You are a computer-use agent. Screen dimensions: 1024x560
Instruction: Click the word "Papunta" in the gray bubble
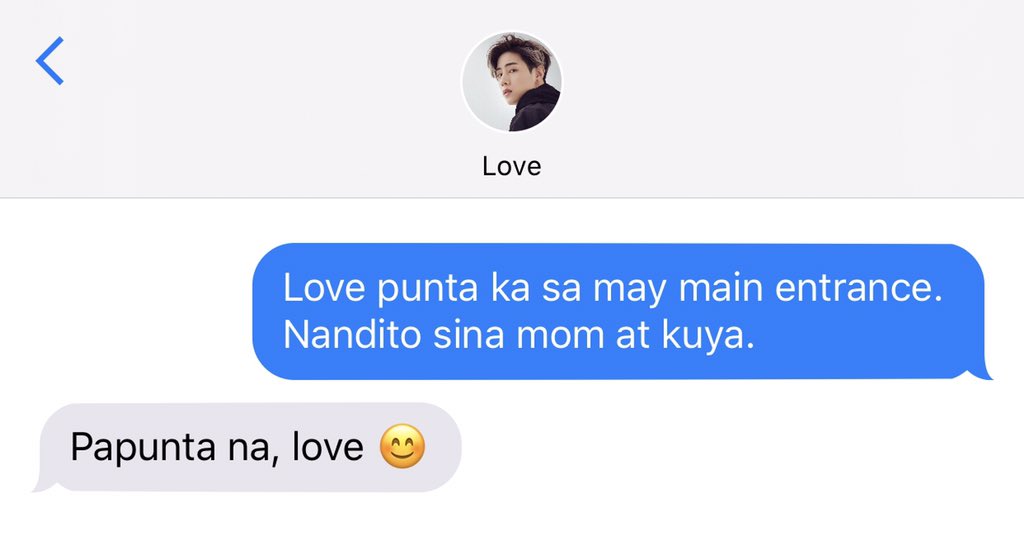coord(142,448)
